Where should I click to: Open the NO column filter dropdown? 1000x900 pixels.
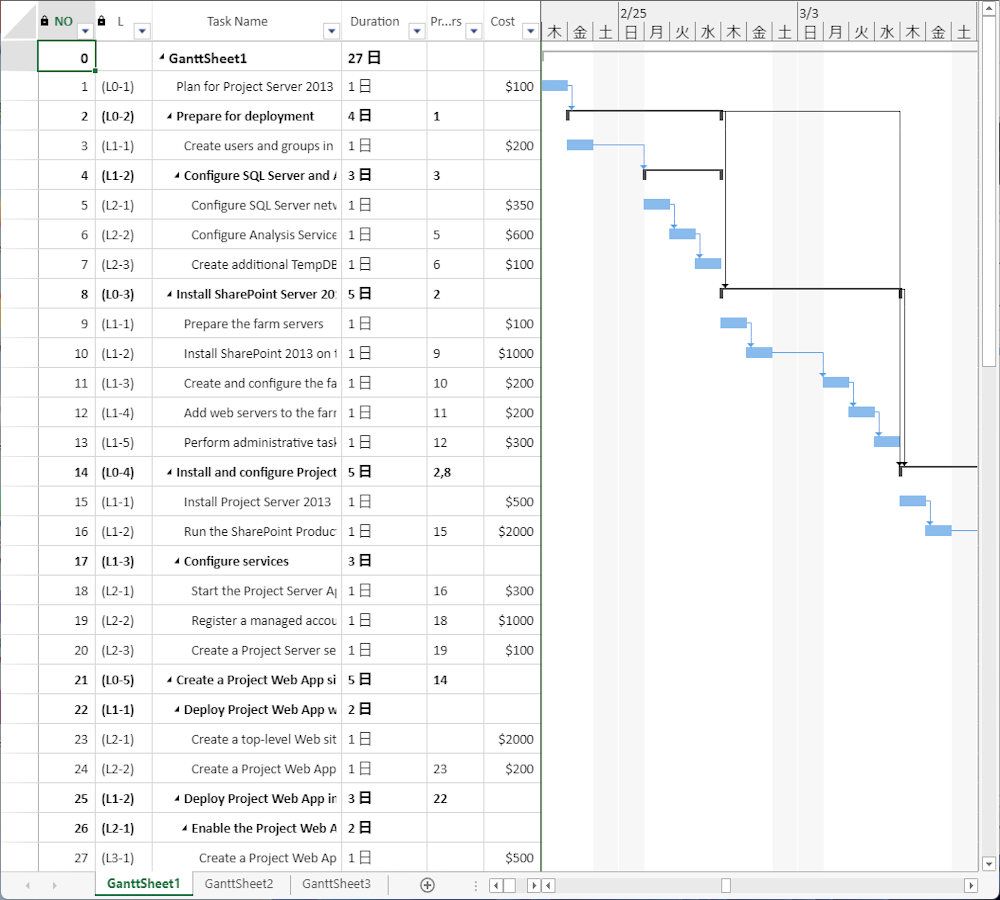click(x=85, y=31)
